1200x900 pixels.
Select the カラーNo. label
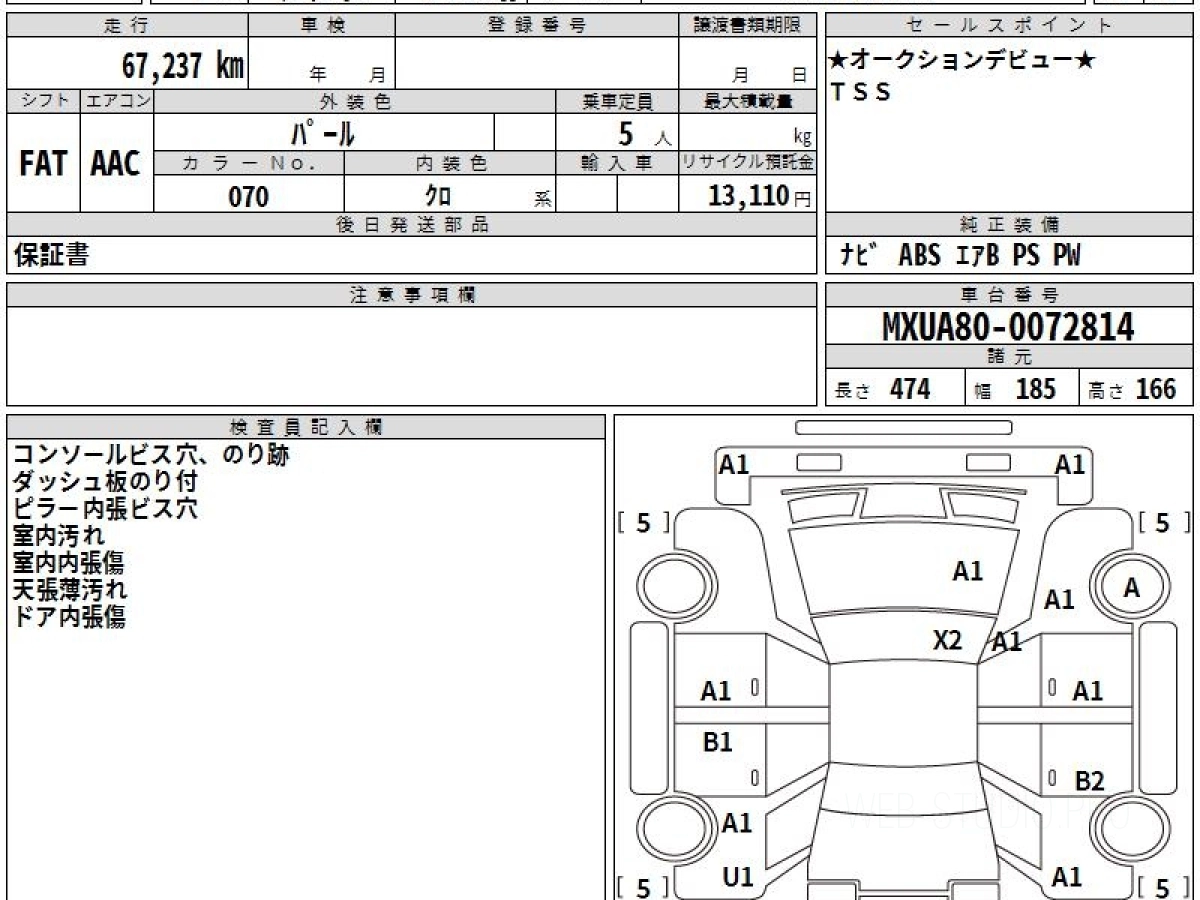(x=249, y=163)
